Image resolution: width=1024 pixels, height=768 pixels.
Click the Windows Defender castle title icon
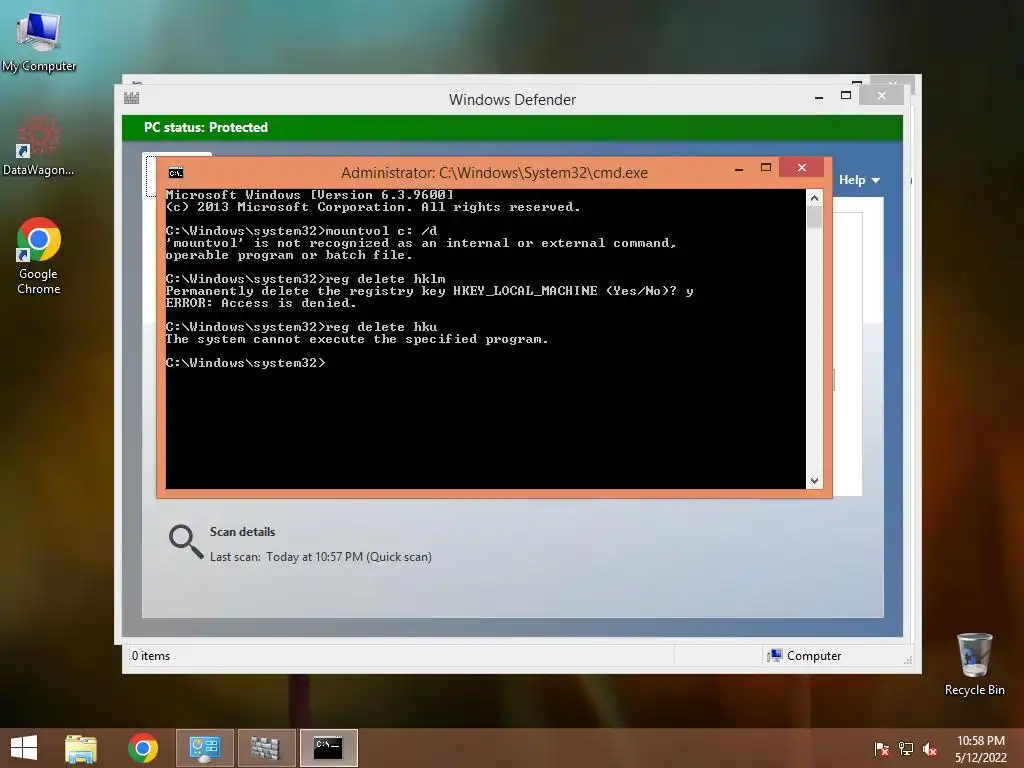tap(131, 99)
